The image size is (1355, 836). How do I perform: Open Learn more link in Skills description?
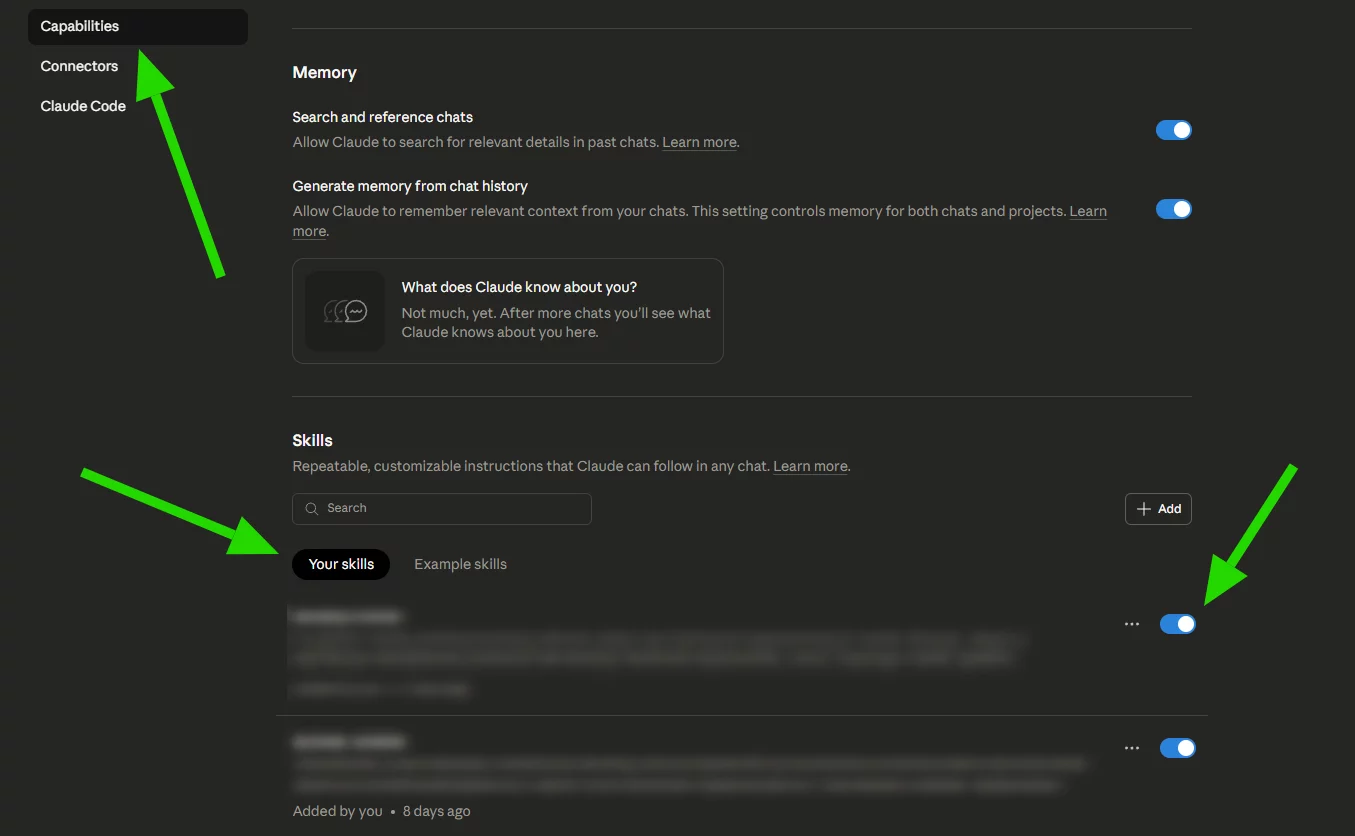pyautogui.click(x=810, y=466)
